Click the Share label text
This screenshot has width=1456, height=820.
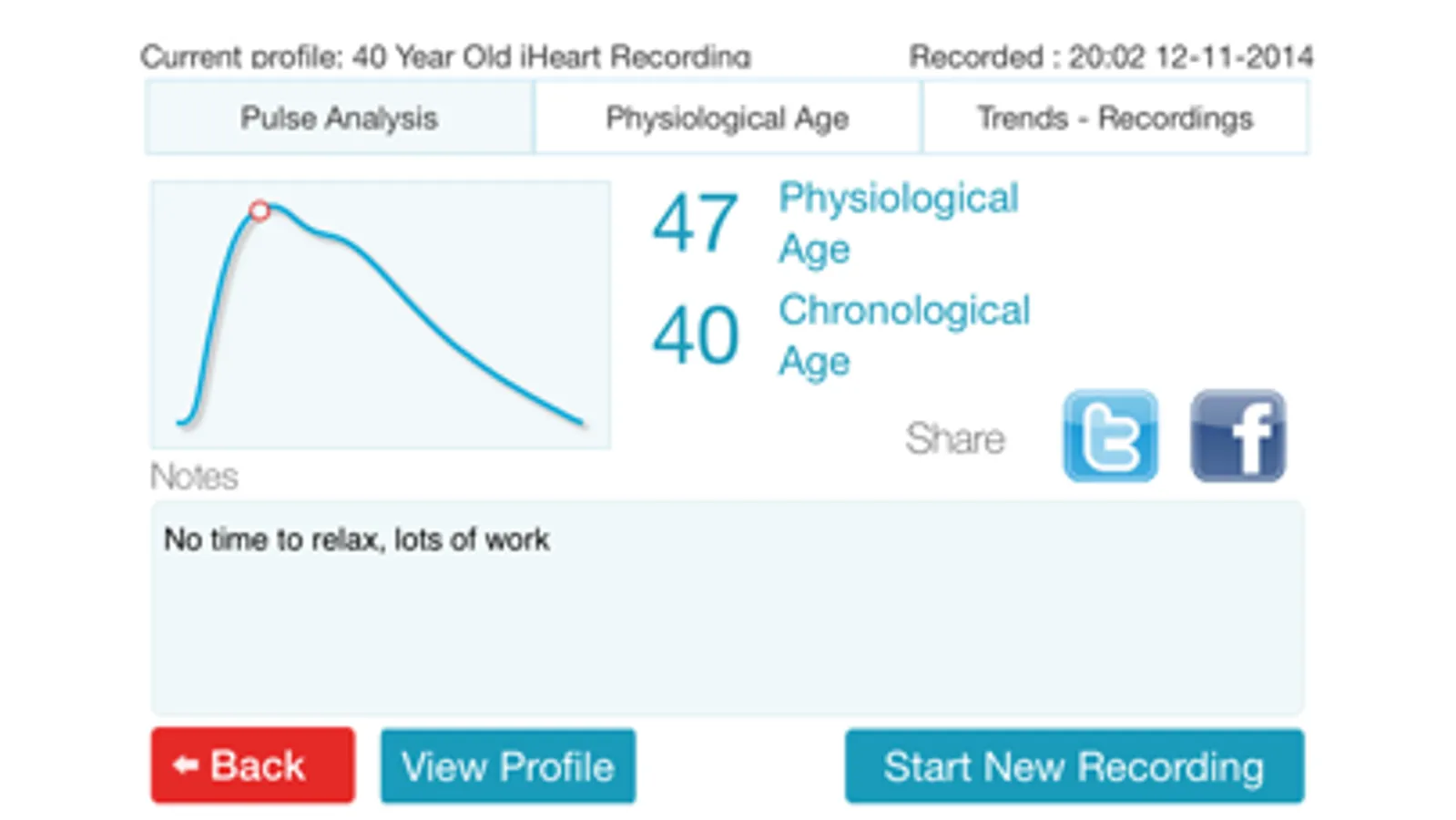click(x=954, y=439)
